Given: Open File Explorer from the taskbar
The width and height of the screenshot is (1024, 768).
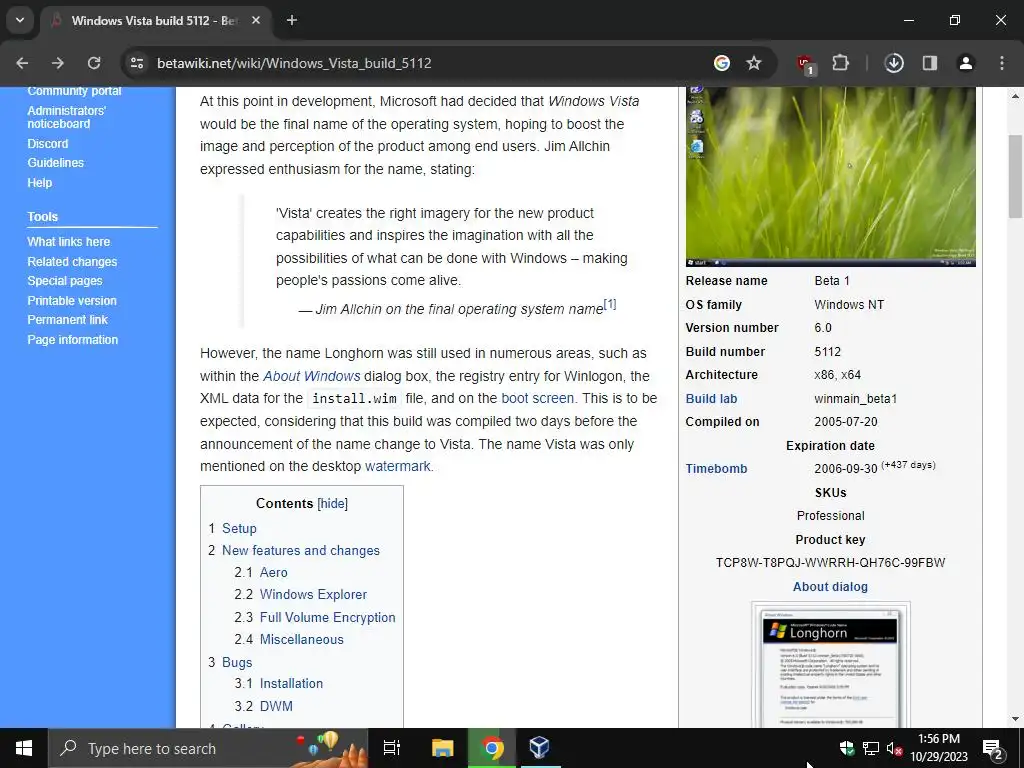Looking at the screenshot, I should pyautogui.click(x=442, y=748).
